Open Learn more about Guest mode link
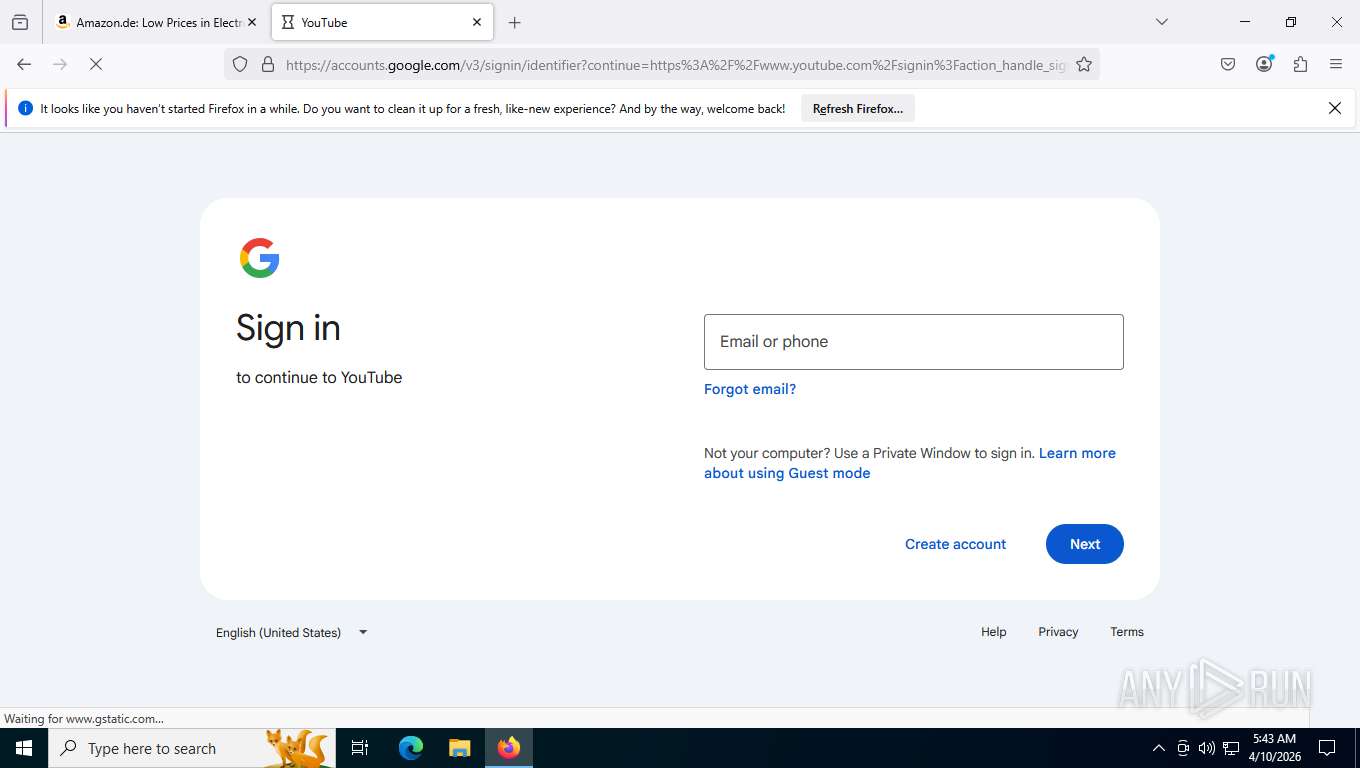Image resolution: width=1360 pixels, height=768 pixels. (910, 463)
